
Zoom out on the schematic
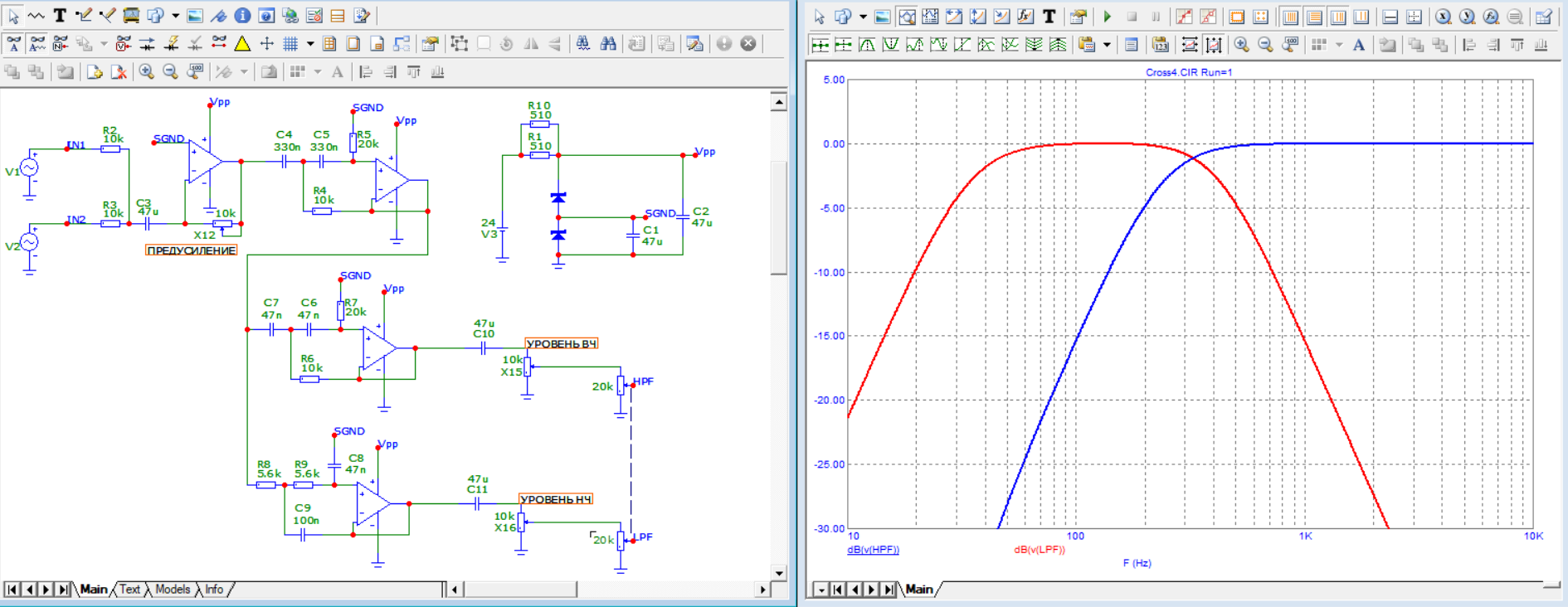click(x=170, y=72)
